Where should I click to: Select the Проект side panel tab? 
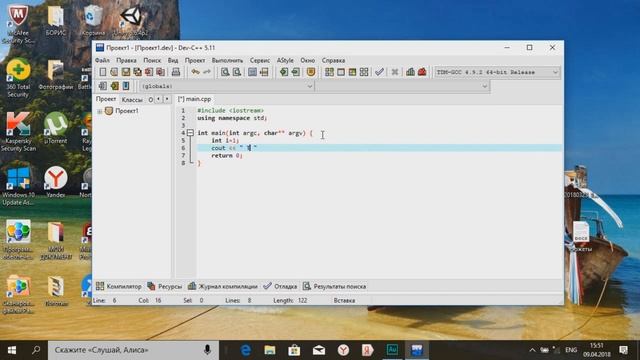pyautogui.click(x=106, y=99)
